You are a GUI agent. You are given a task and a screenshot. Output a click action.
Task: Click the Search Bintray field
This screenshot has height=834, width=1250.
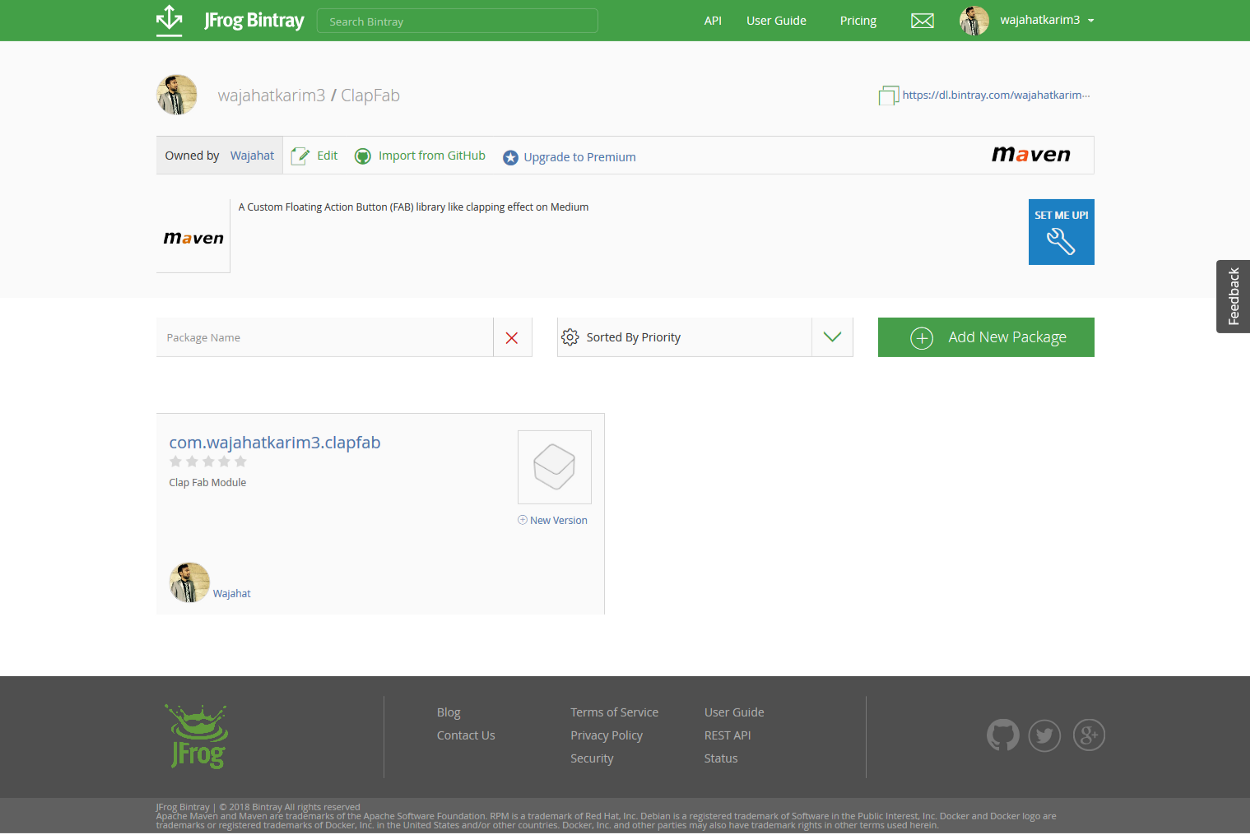pyautogui.click(x=457, y=21)
